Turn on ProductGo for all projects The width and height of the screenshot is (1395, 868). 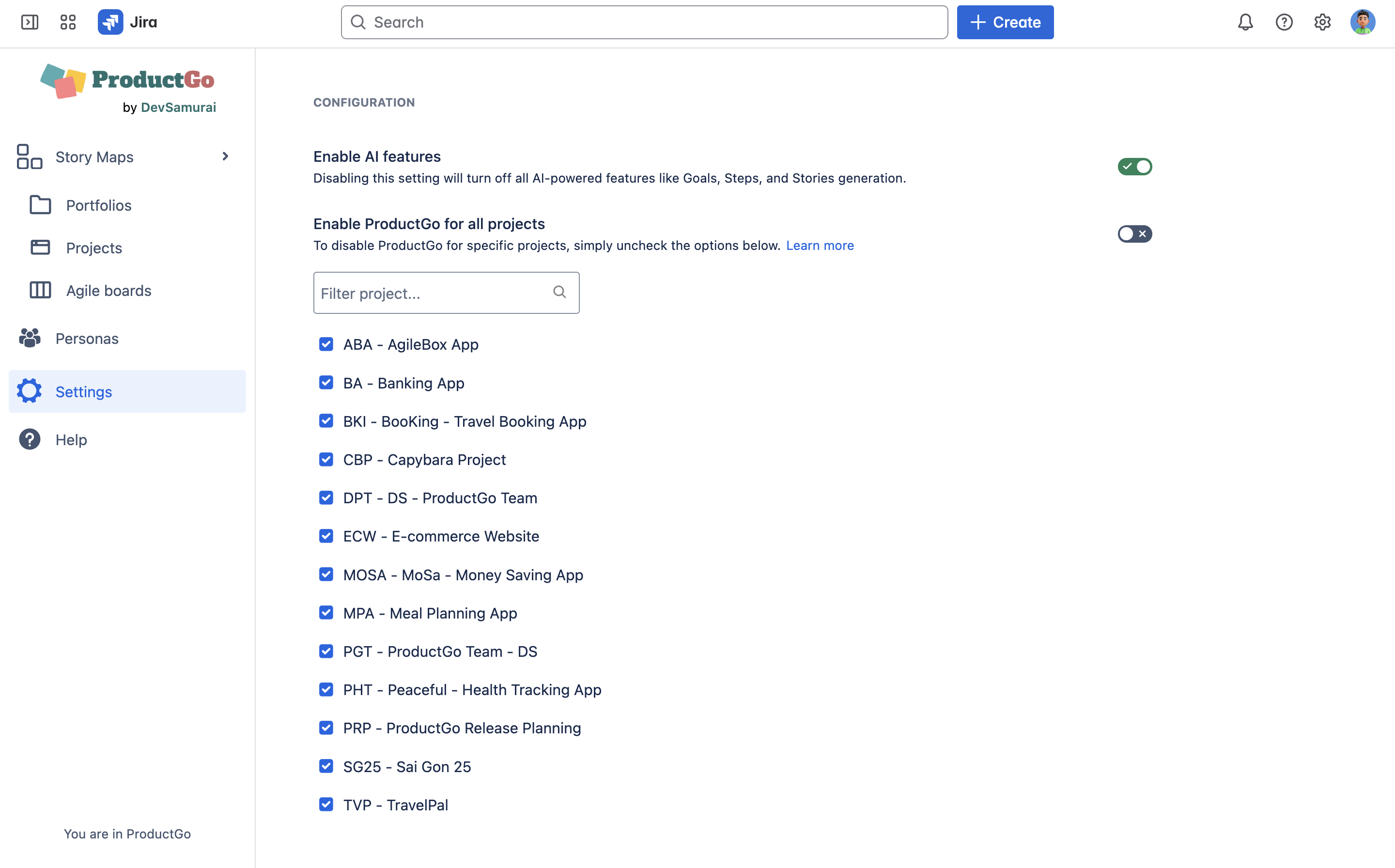point(1134,233)
